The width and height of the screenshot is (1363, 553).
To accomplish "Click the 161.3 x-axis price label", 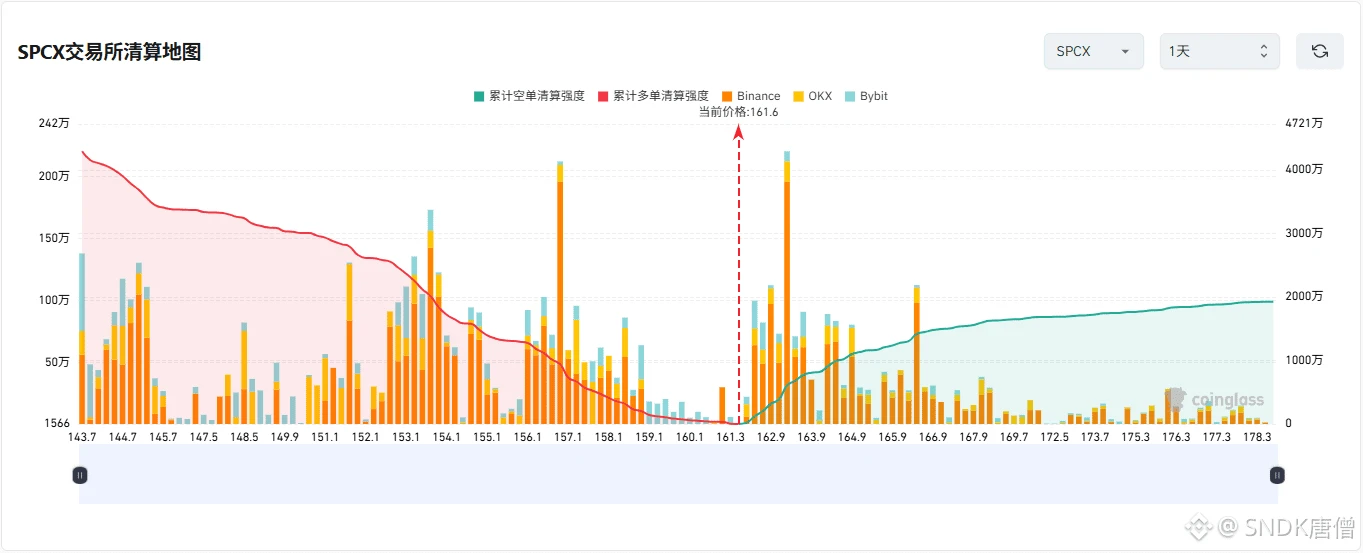I will (x=730, y=437).
